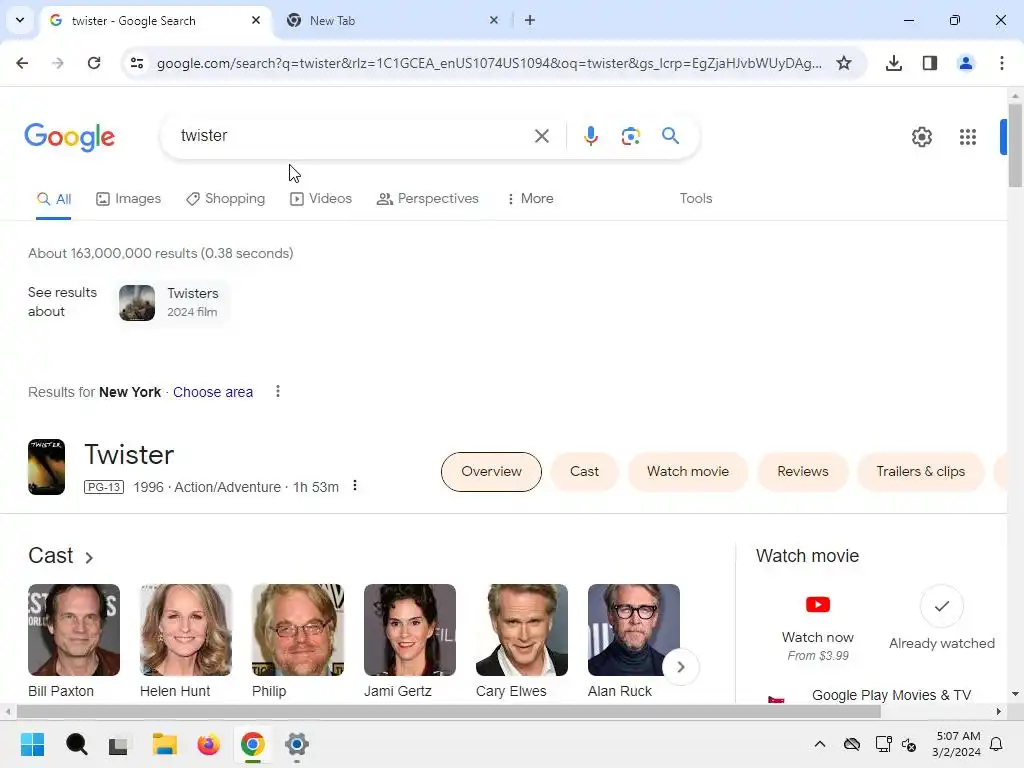Select the Reviews chip
The height and width of the screenshot is (768, 1024).
803,472
